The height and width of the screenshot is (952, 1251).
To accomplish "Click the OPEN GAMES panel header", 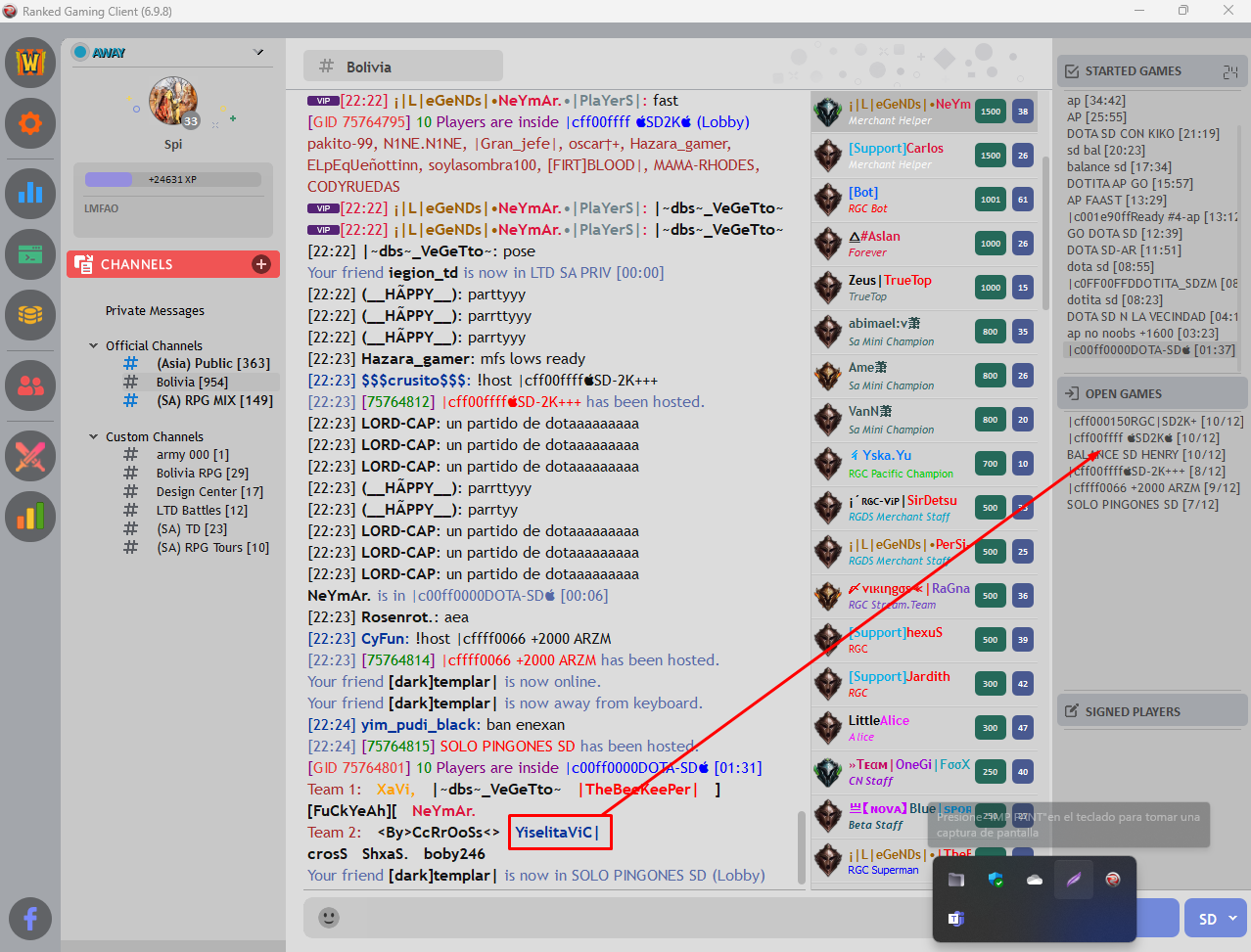I will click(x=1152, y=393).
